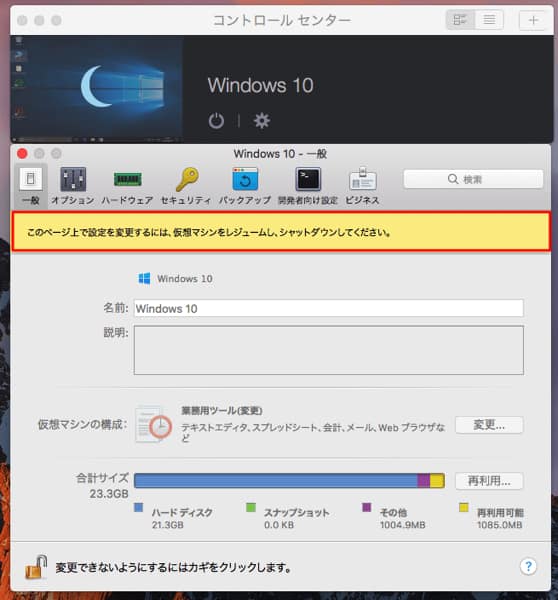Click the lock icon to prevent changes
558x600 pixels.
[x=36, y=567]
